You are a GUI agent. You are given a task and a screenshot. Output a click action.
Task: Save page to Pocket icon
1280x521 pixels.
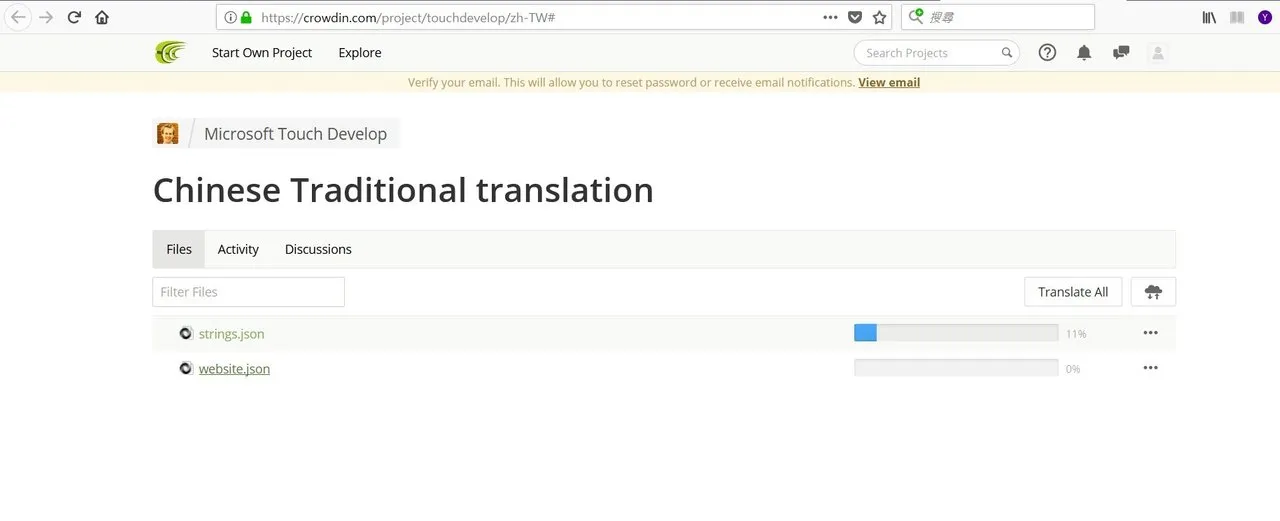tap(855, 17)
